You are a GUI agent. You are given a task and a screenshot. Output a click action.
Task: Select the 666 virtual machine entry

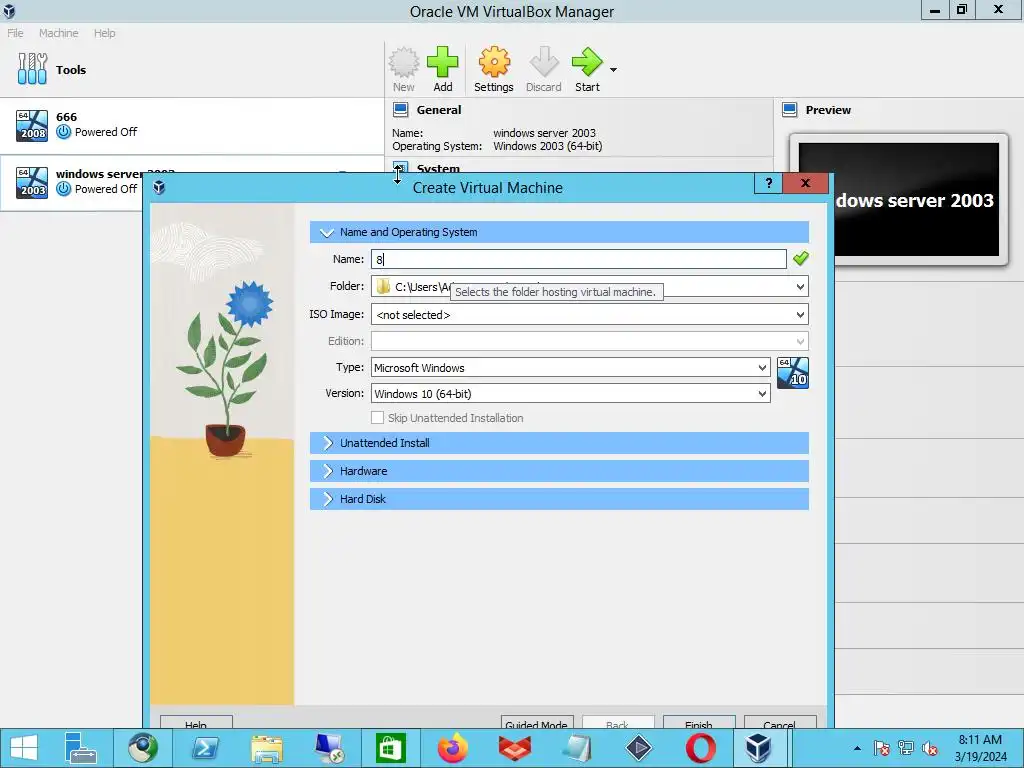pyautogui.click(x=192, y=126)
